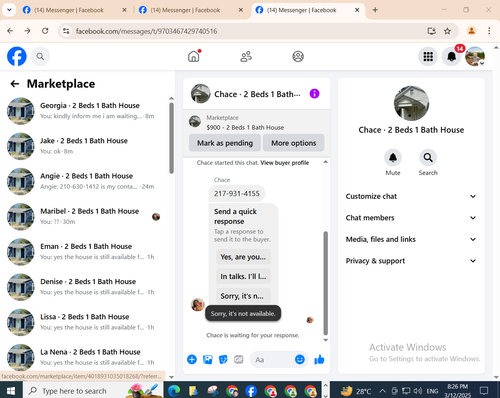Open the tab search dropdown arrow
Image resolution: width=500 pixels, height=398 pixels.
tap(9, 10)
